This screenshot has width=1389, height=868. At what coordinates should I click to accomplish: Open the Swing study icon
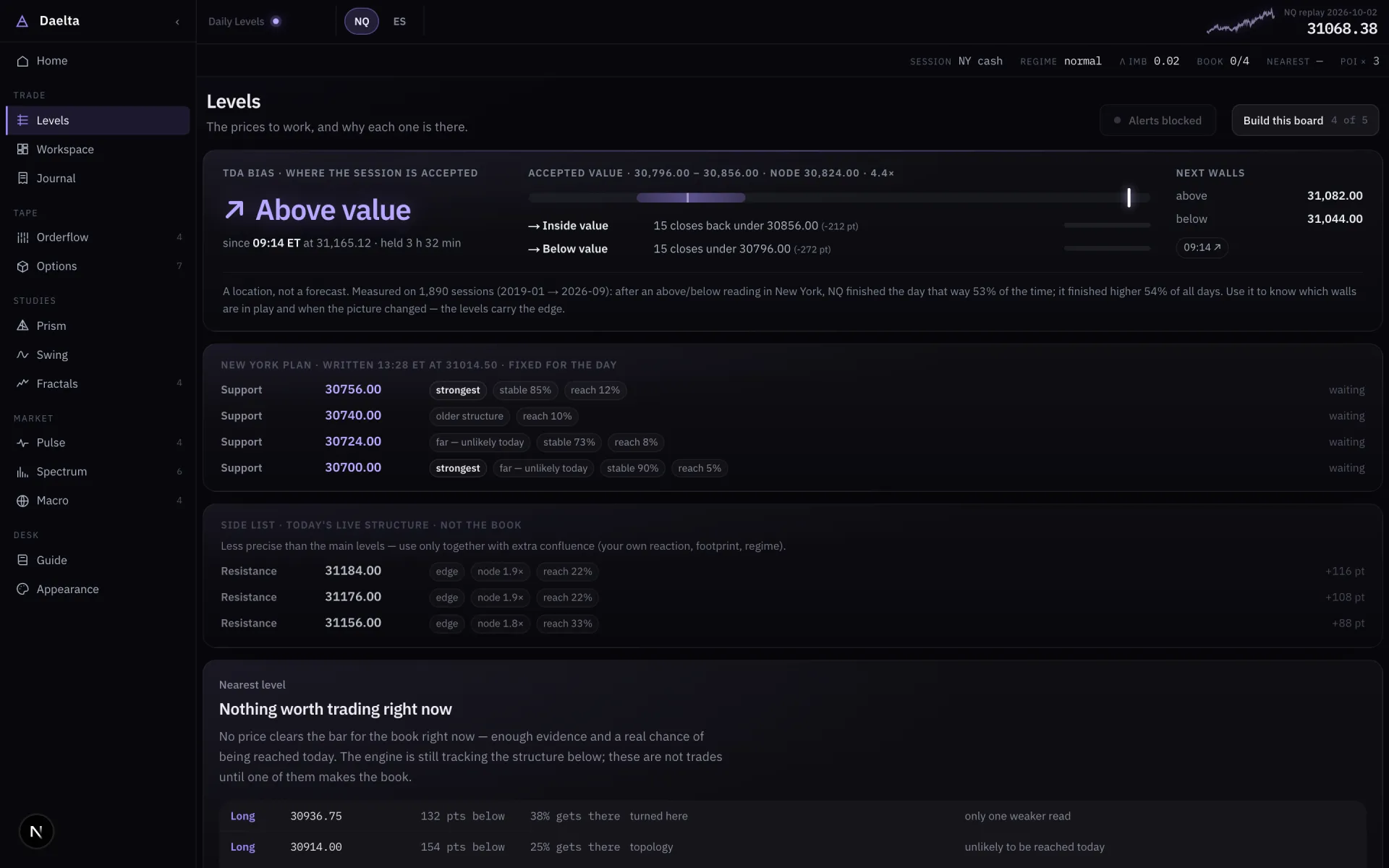(x=22, y=354)
